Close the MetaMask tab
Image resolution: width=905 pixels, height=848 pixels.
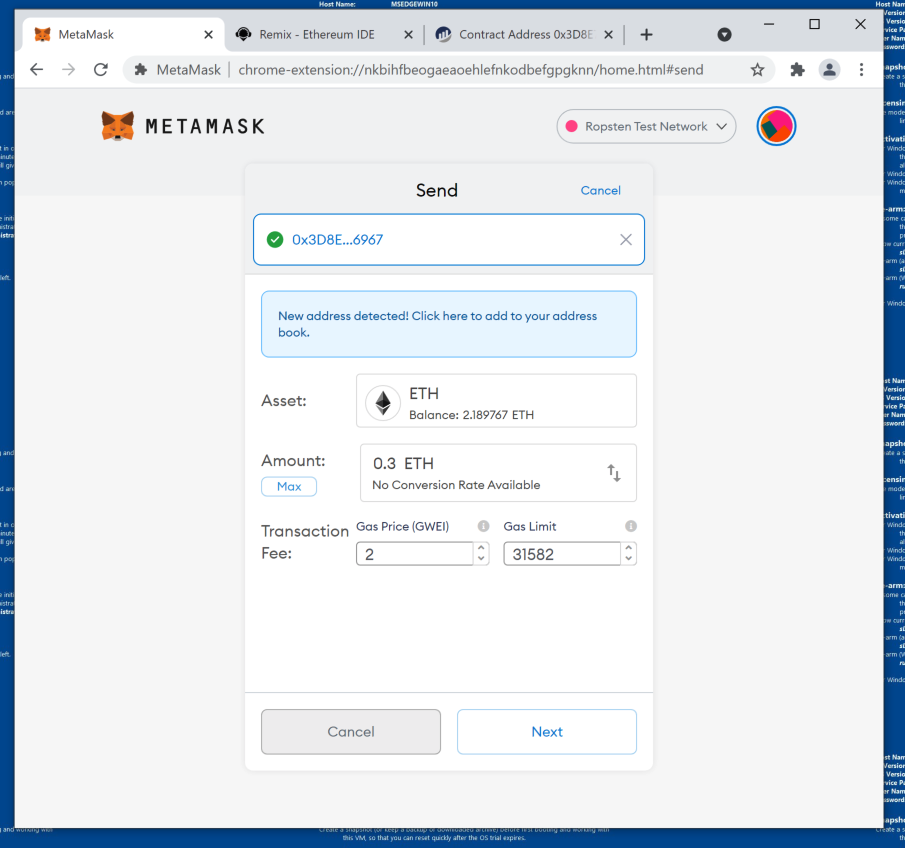click(x=208, y=35)
